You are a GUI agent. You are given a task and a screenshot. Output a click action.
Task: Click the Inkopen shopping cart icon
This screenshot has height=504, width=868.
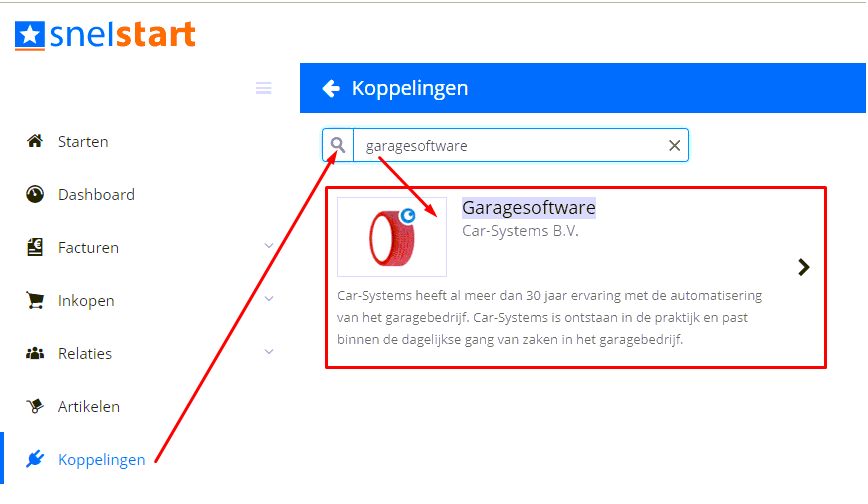[x=35, y=300]
